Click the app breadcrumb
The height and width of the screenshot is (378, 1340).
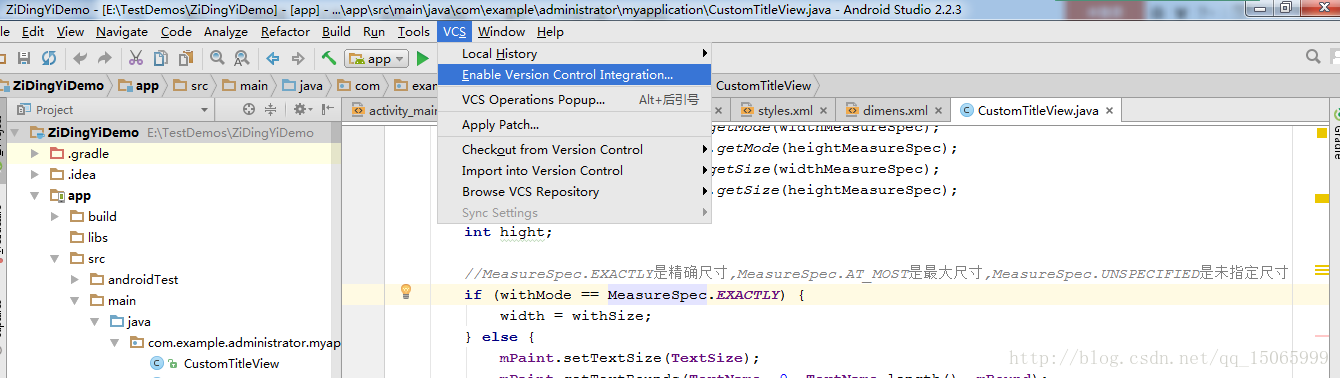[x=138, y=86]
